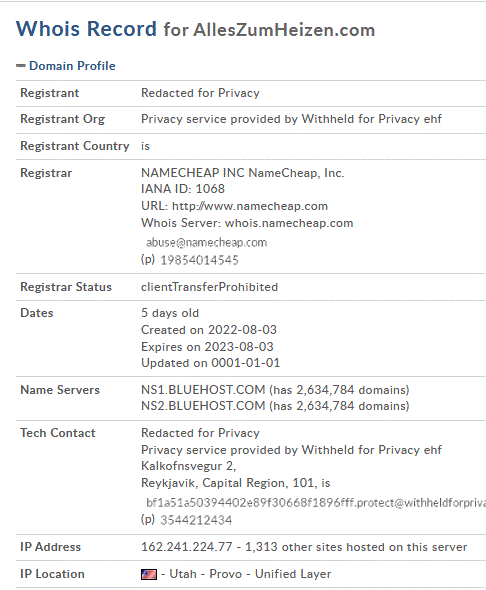Click the registrar phone number 19854014545

coord(199,260)
